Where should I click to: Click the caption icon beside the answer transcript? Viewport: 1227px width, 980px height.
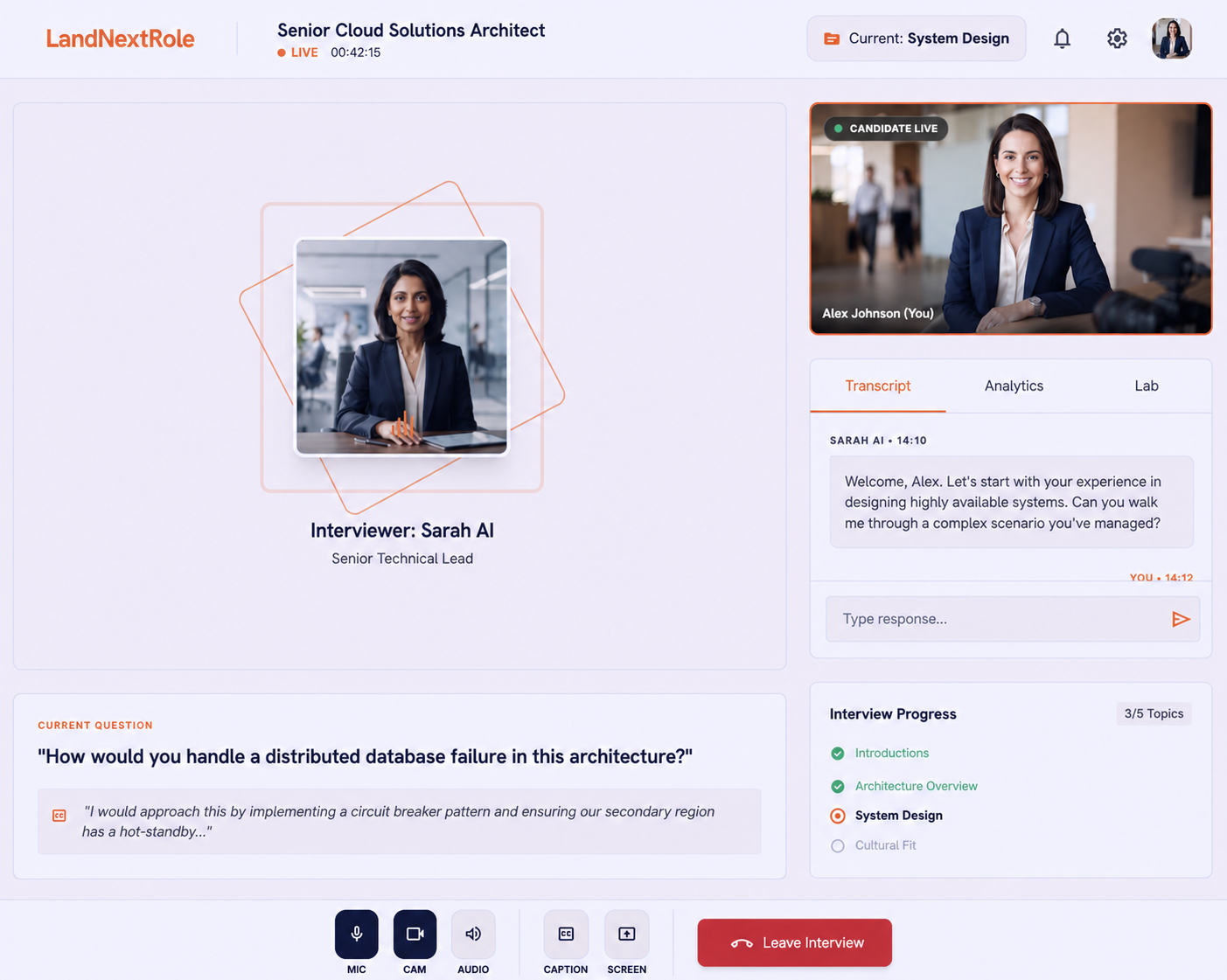(59, 816)
